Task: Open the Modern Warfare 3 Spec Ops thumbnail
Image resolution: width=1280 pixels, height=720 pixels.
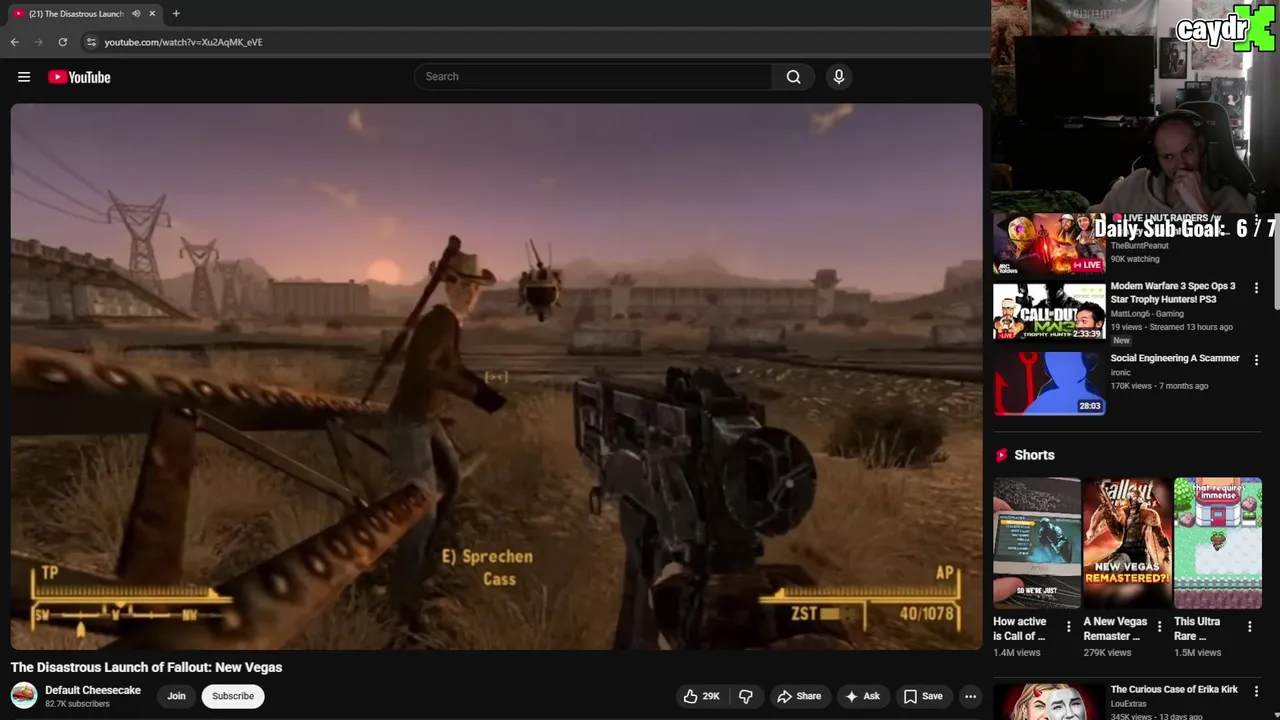Action: [x=1049, y=311]
